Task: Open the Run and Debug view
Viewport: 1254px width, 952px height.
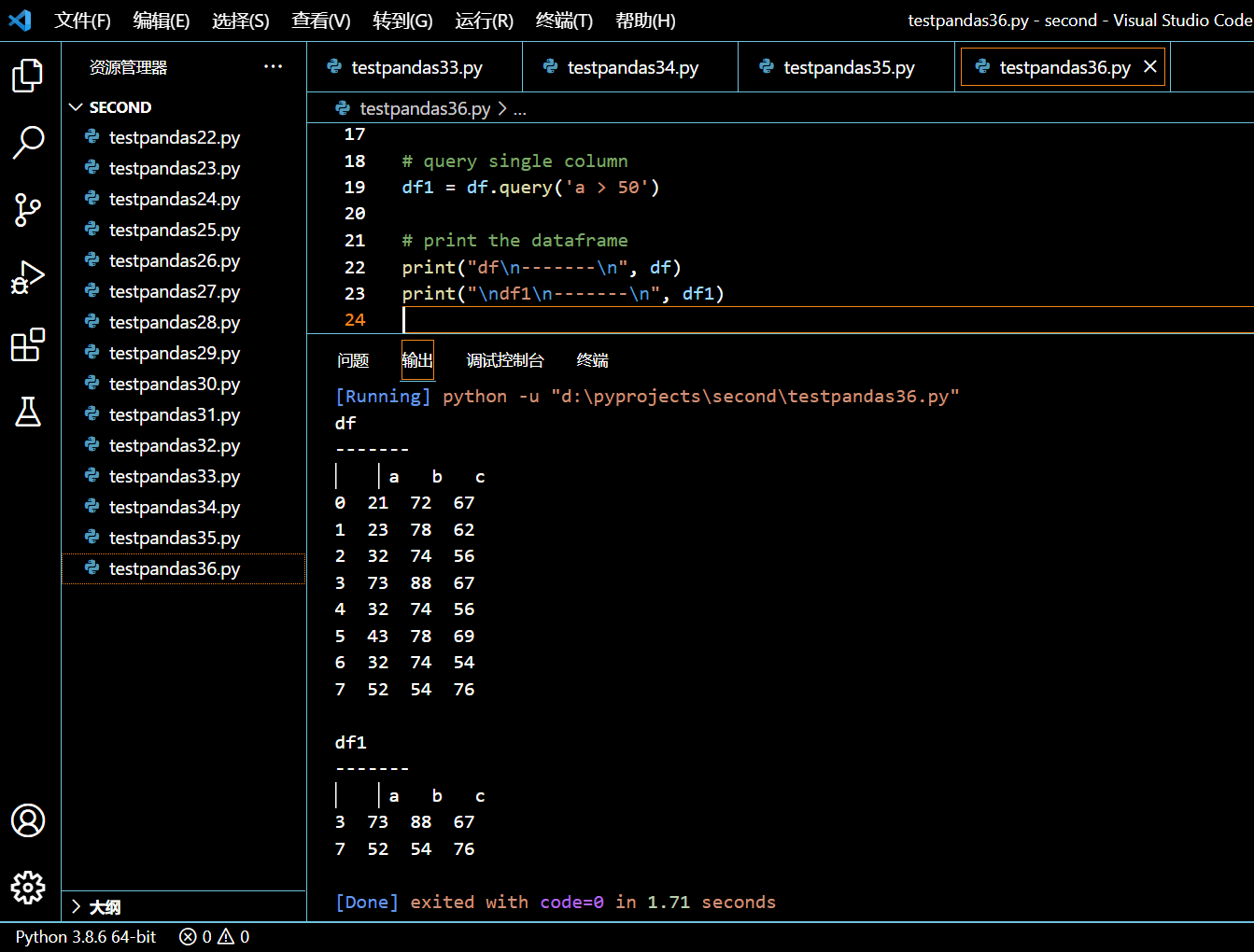Action: [x=28, y=277]
